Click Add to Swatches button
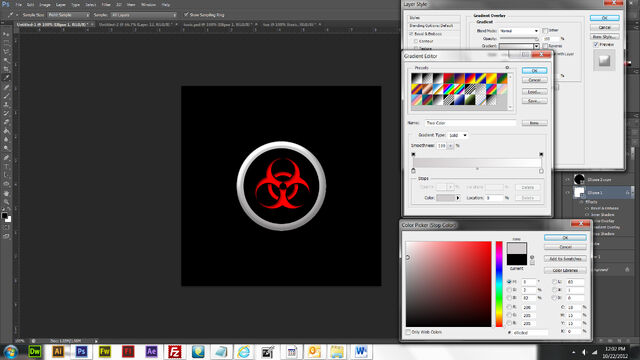 click(x=565, y=259)
